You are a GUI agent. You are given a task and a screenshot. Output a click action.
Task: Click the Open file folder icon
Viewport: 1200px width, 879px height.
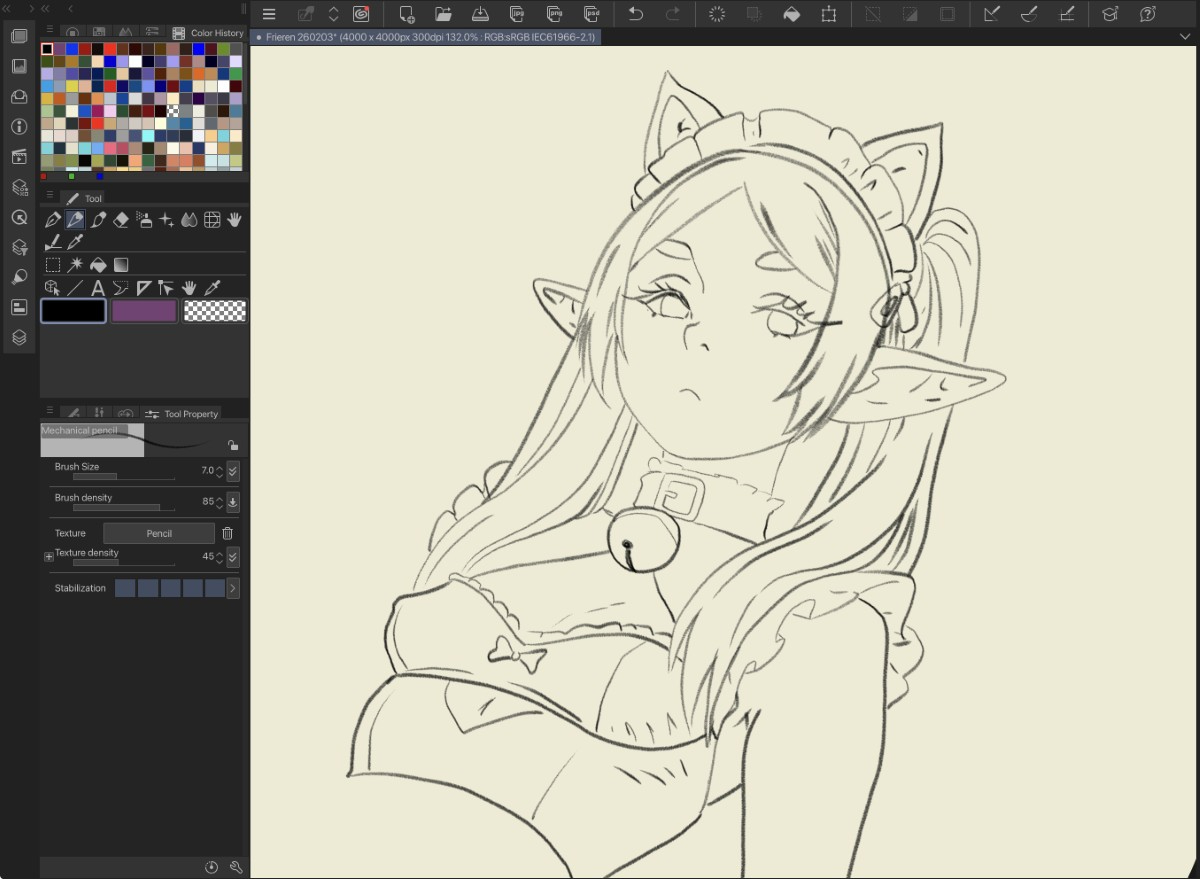[x=443, y=14]
